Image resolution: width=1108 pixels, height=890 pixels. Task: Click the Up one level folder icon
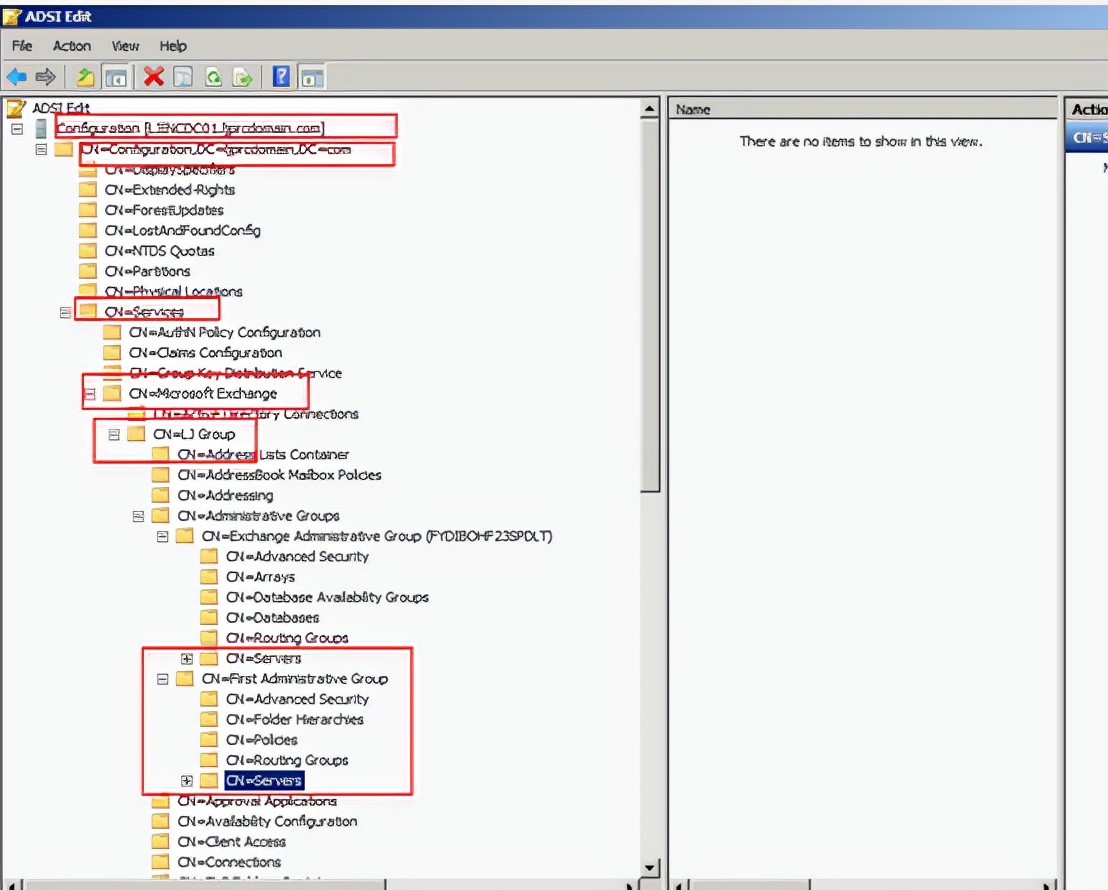click(x=85, y=77)
